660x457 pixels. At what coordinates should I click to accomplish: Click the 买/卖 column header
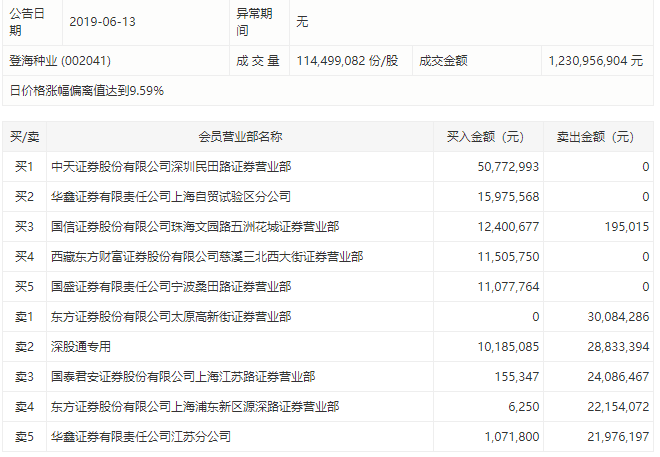click(x=24, y=137)
